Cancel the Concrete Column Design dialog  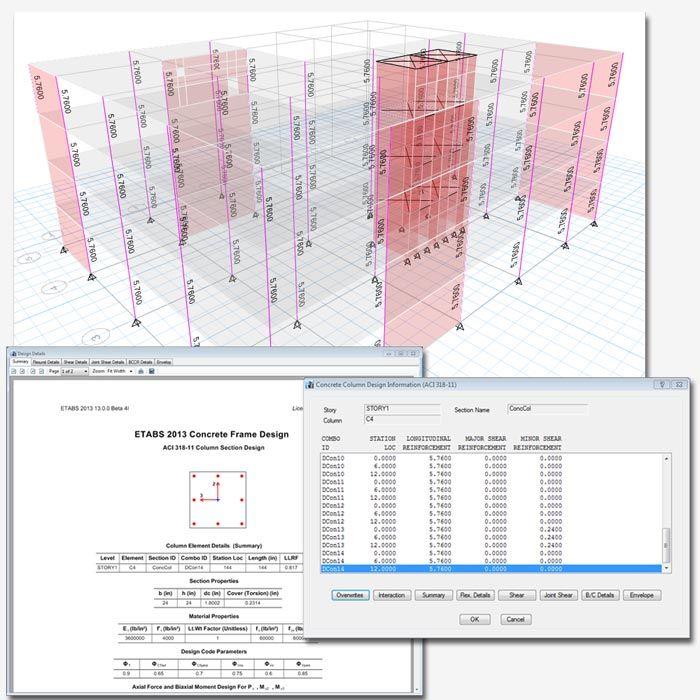click(x=516, y=619)
